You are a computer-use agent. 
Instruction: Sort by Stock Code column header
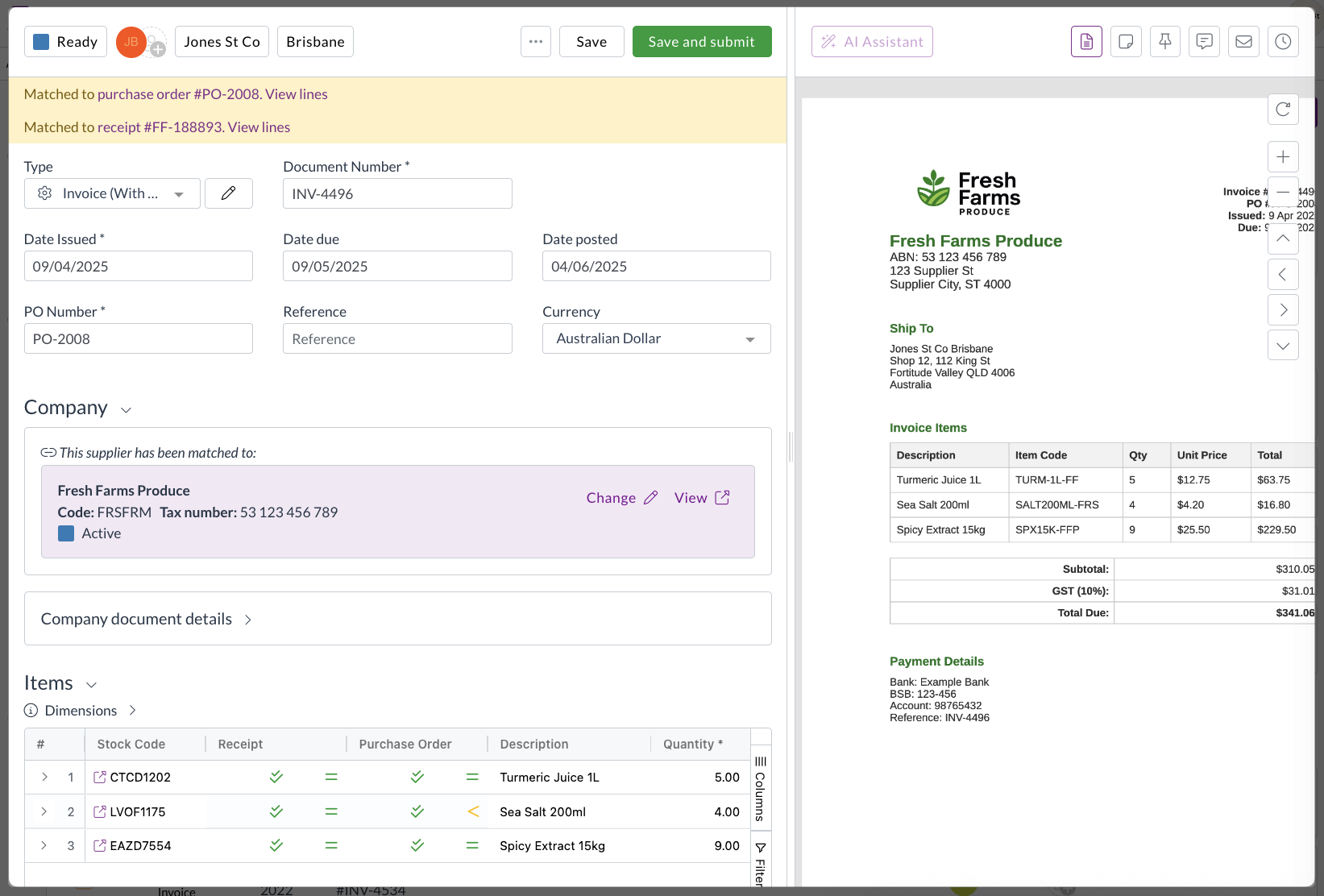click(131, 745)
